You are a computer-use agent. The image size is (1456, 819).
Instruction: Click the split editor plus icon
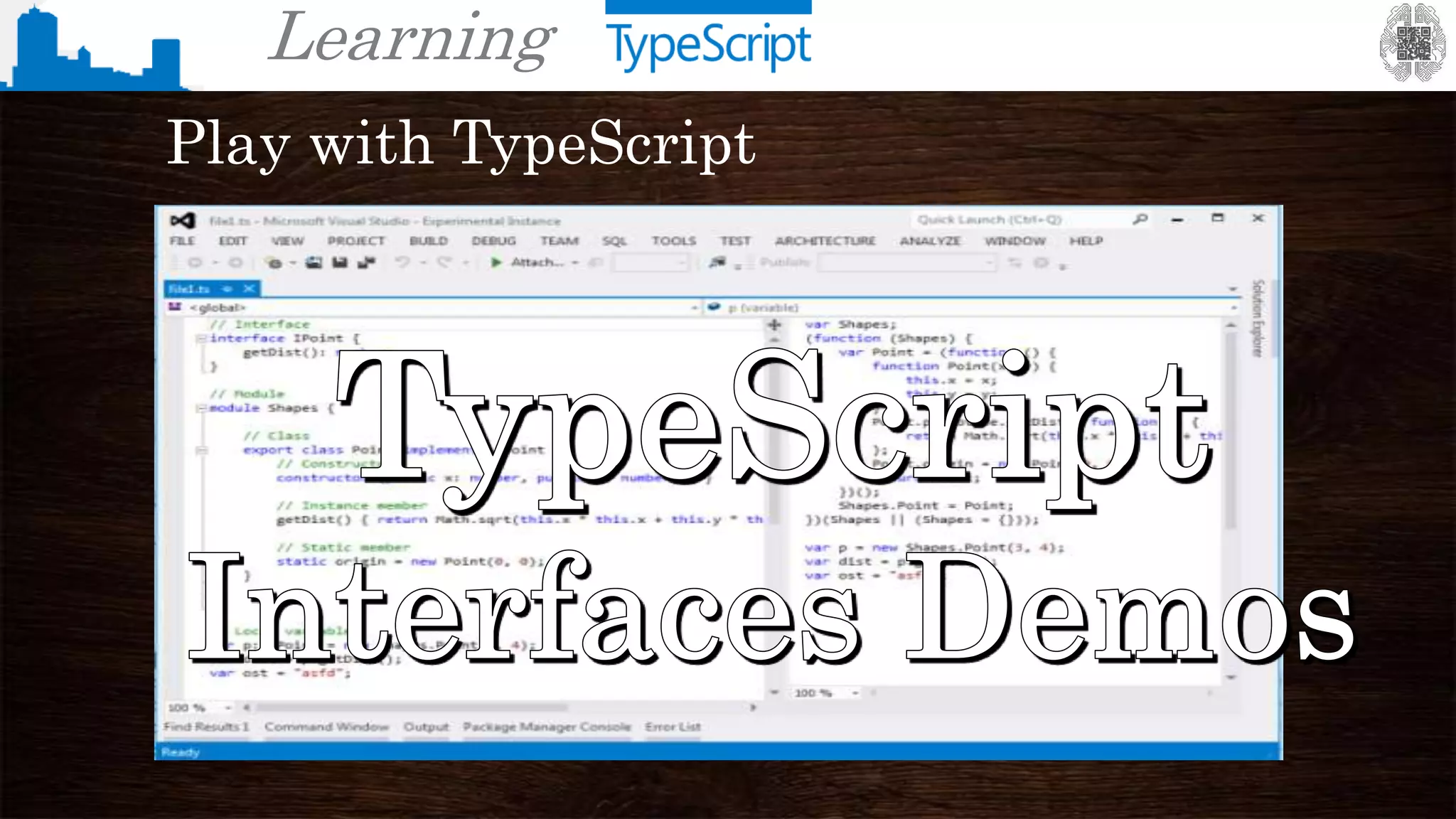tap(774, 325)
